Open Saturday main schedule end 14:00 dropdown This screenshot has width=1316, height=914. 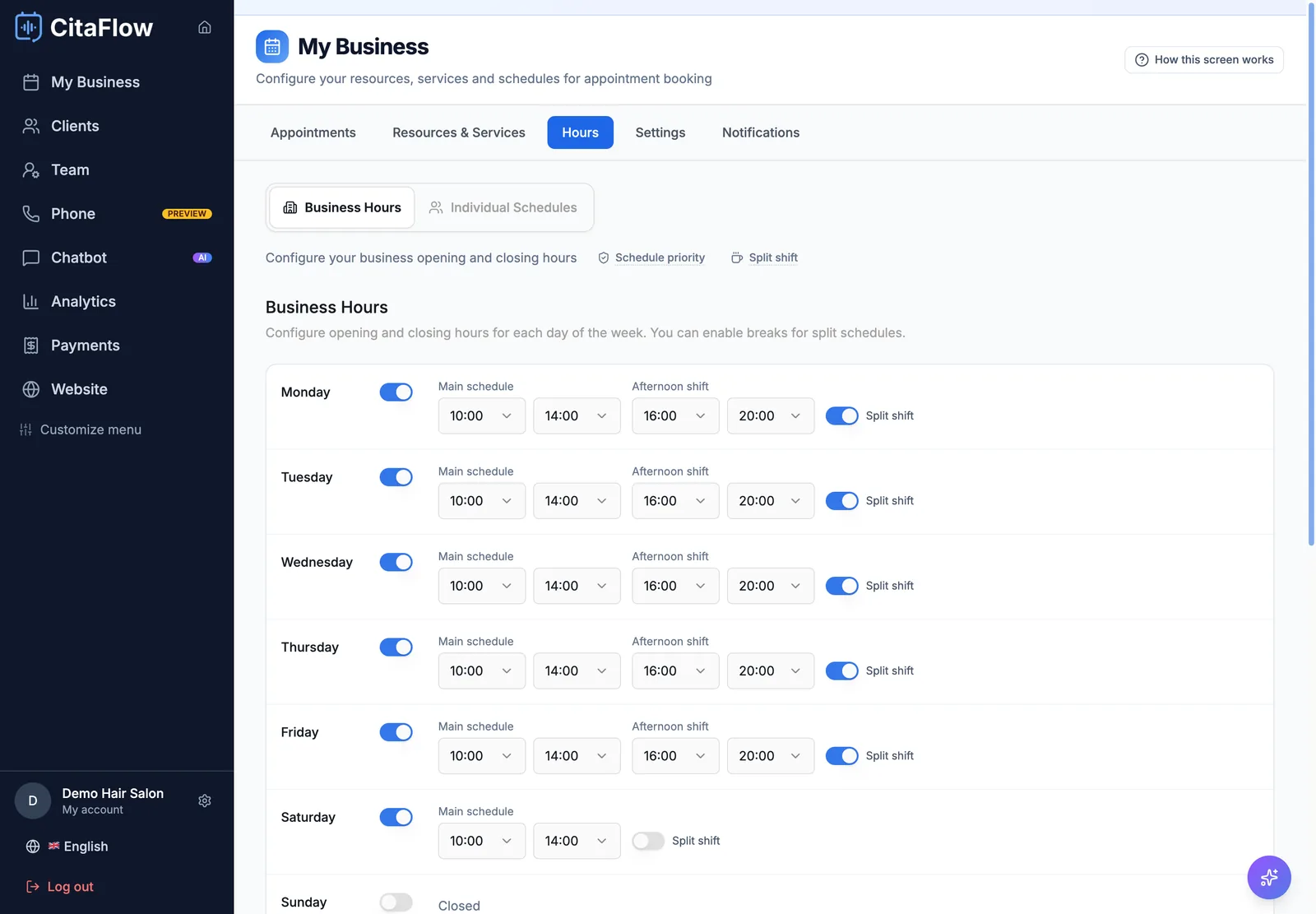[x=577, y=841]
